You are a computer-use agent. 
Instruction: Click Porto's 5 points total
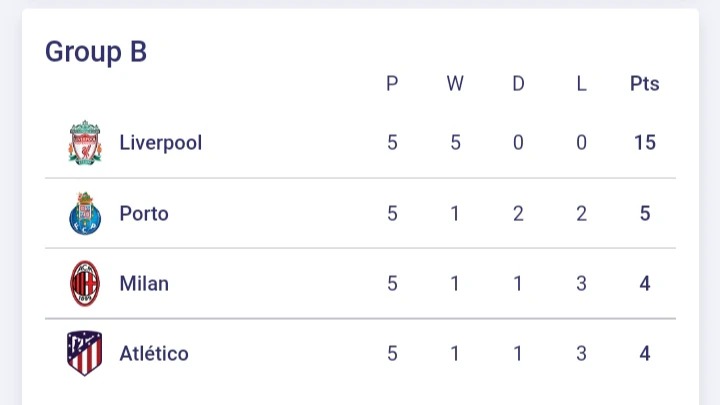click(x=645, y=214)
